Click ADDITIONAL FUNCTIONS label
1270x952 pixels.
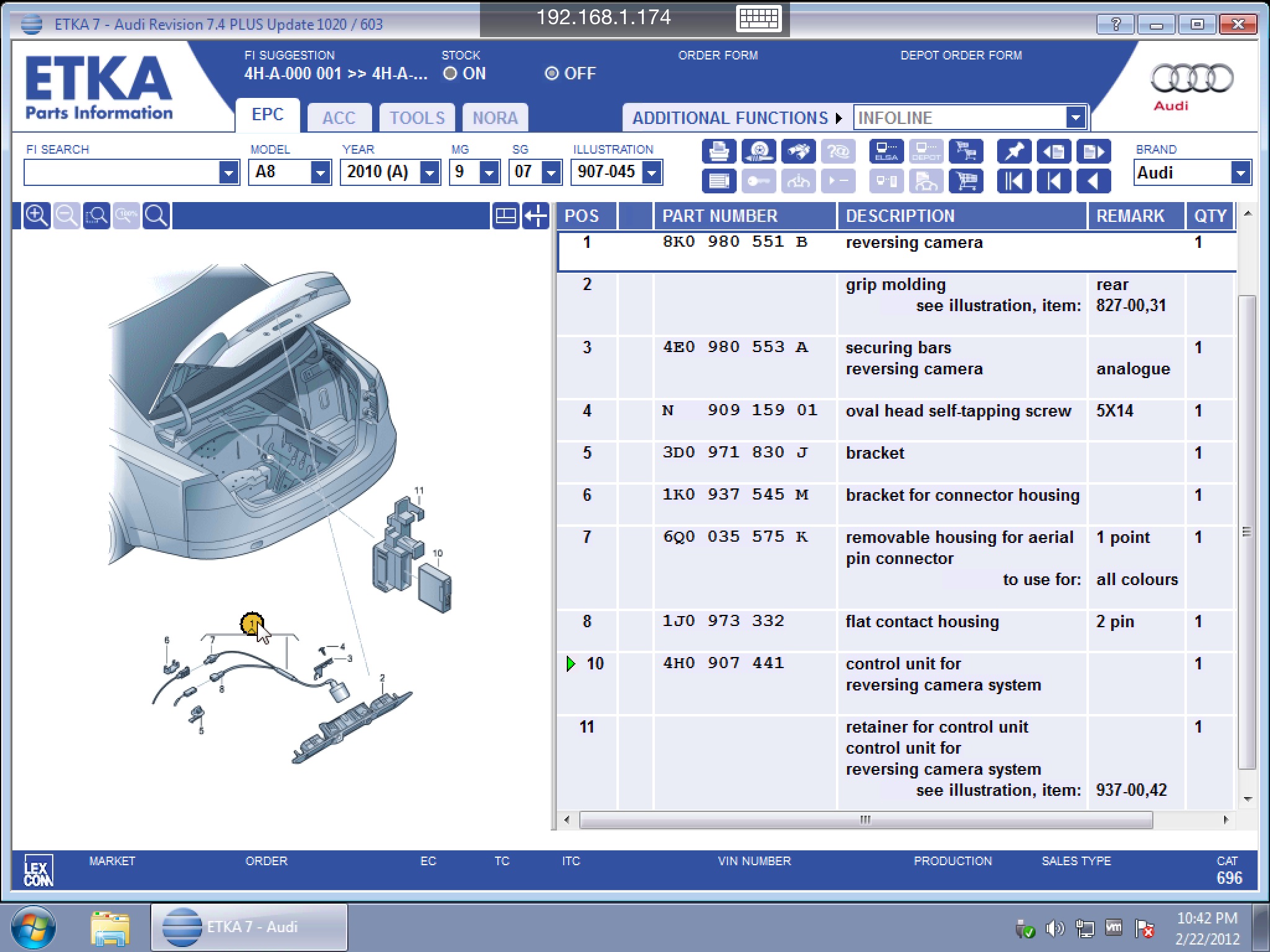pos(730,118)
